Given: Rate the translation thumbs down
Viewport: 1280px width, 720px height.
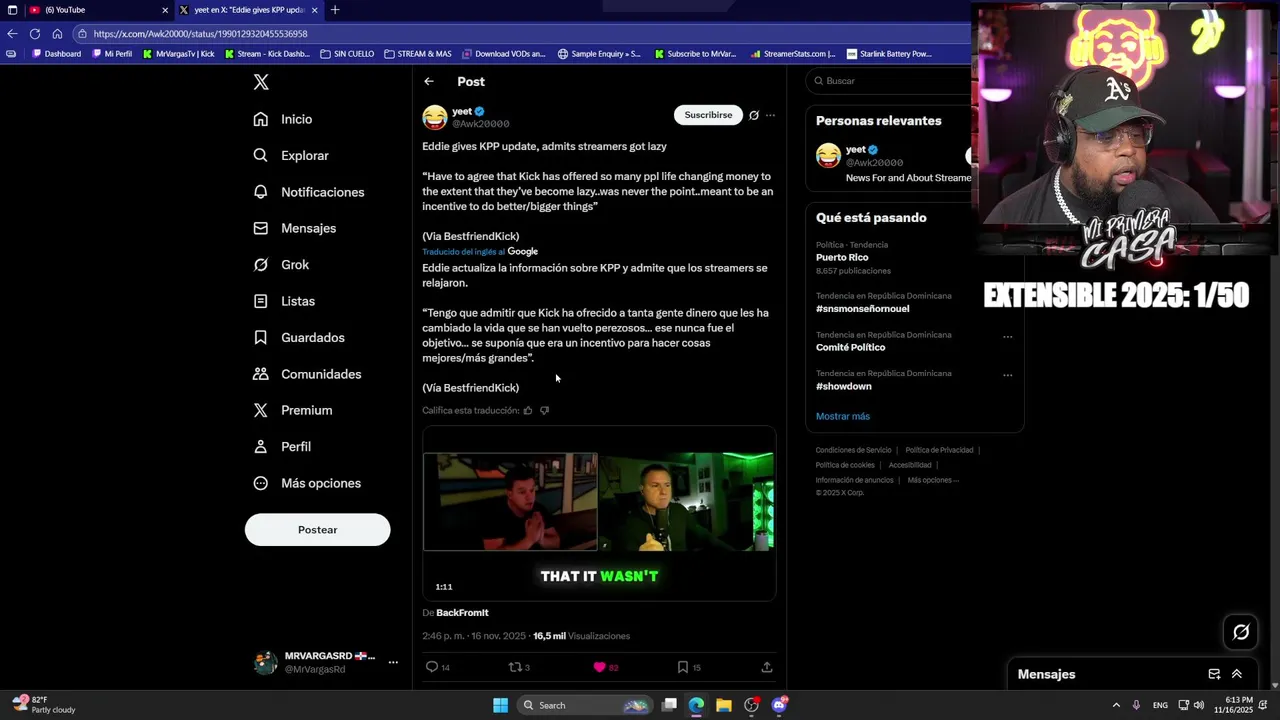Looking at the screenshot, I should [544, 410].
